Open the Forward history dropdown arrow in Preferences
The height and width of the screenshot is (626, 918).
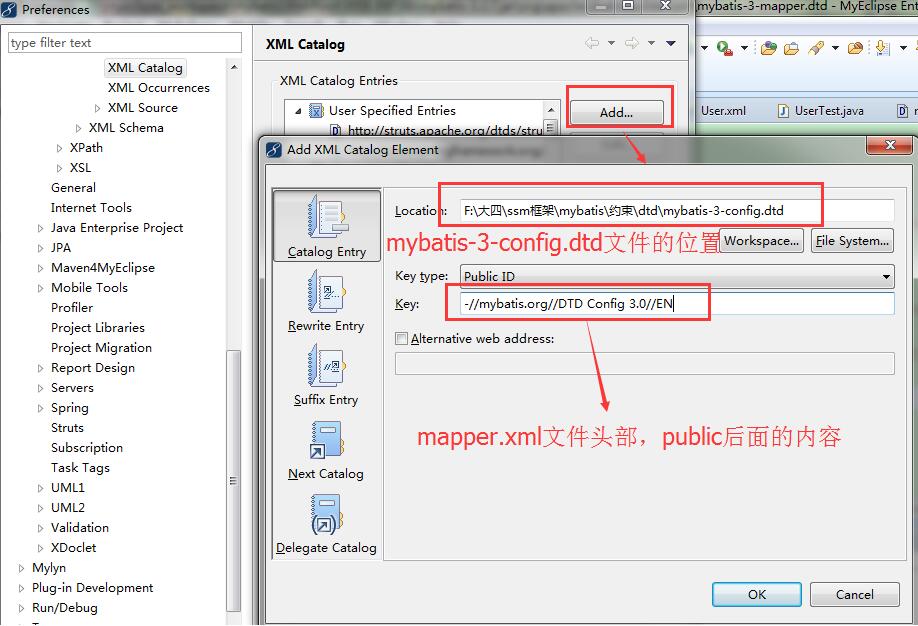[x=651, y=43]
